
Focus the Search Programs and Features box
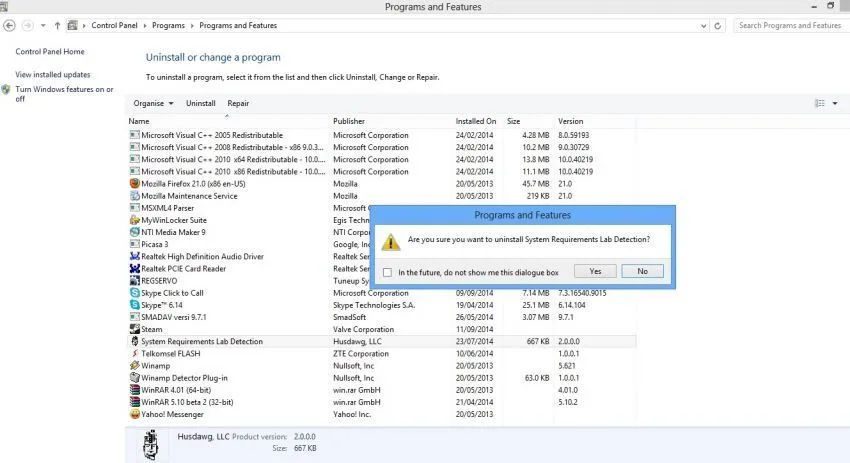click(x=790, y=25)
